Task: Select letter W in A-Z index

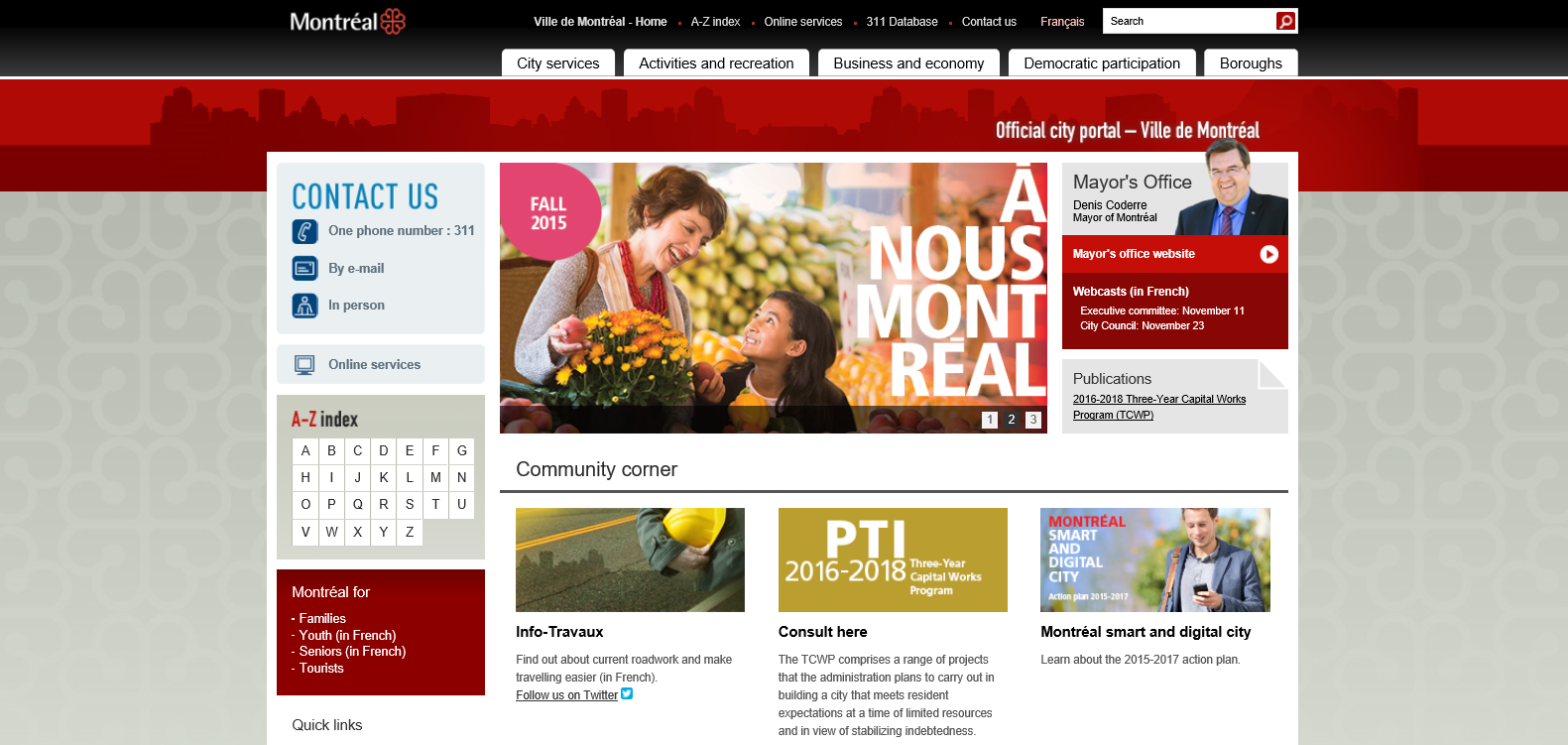Action: (x=331, y=532)
